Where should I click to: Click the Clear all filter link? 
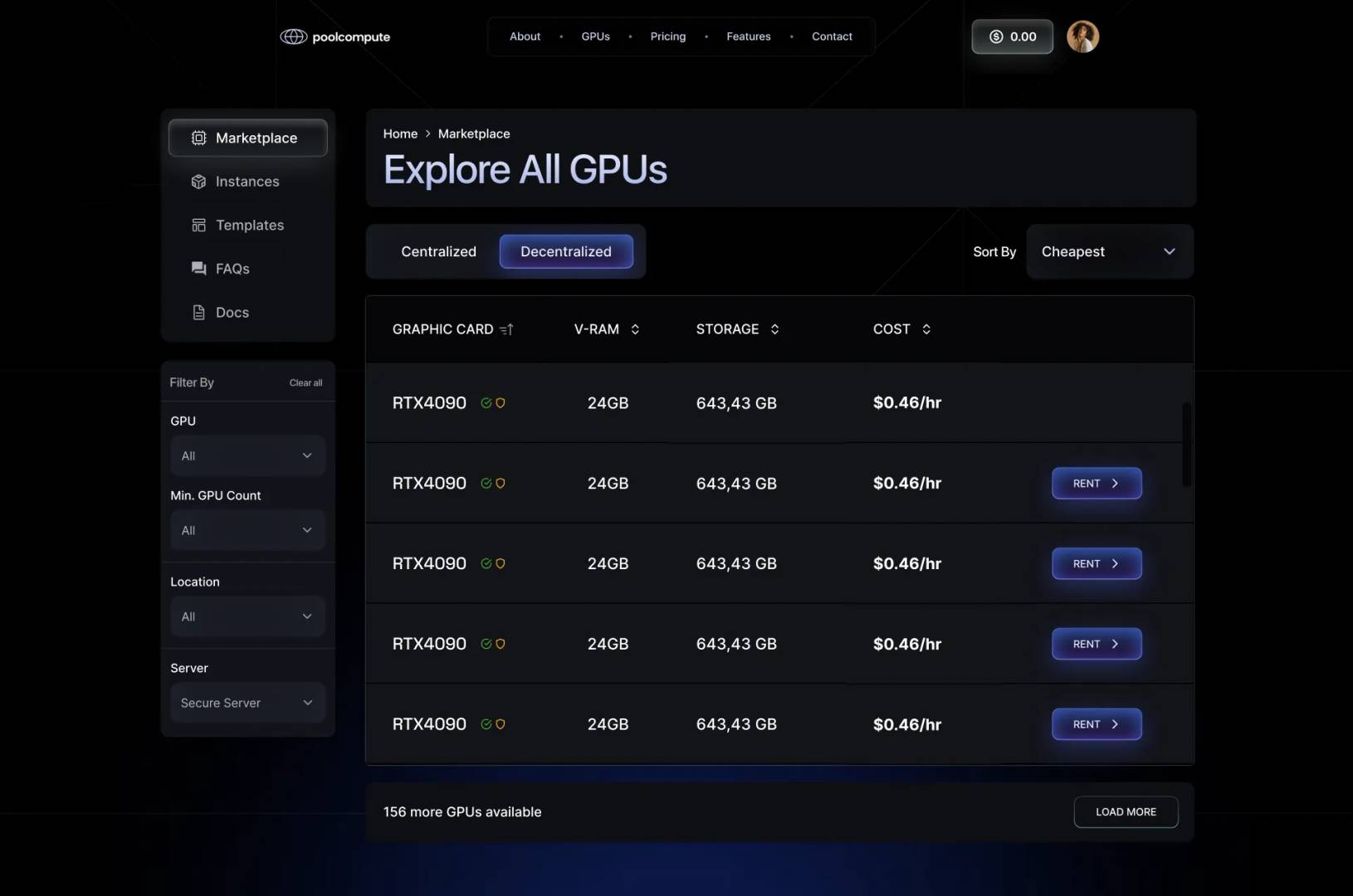click(305, 382)
